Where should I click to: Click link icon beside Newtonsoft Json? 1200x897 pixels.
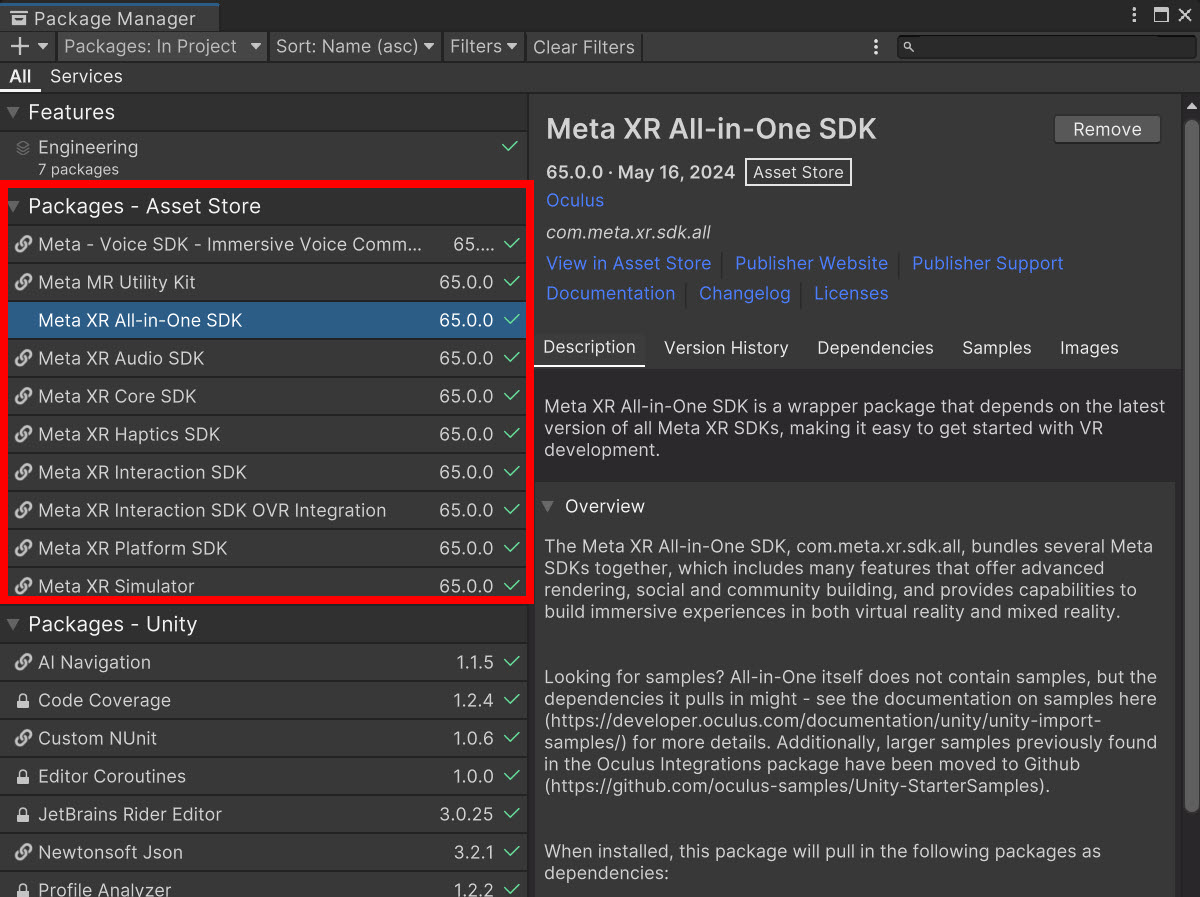point(23,852)
